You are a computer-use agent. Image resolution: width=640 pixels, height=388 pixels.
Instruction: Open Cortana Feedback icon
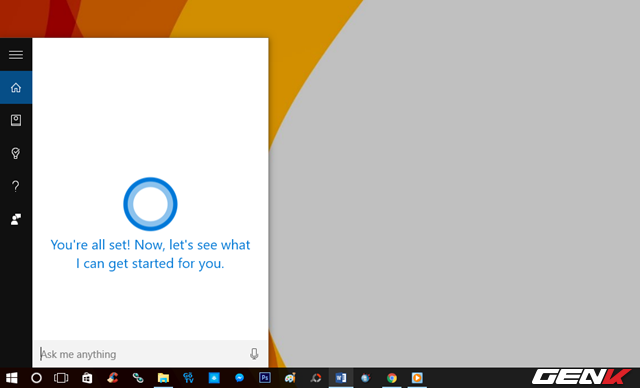coord(16,219)
